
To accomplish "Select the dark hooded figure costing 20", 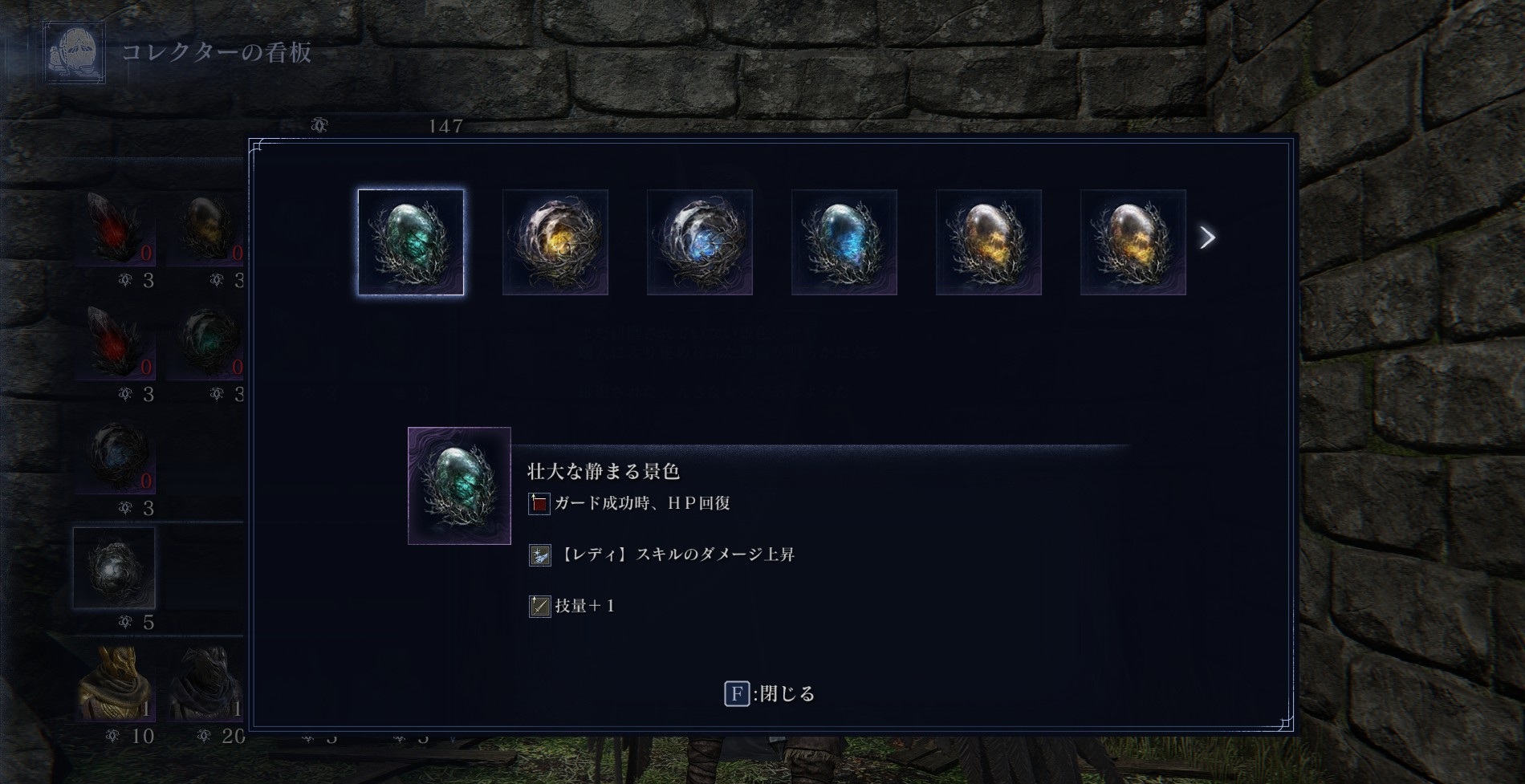I will click(205, 682).
